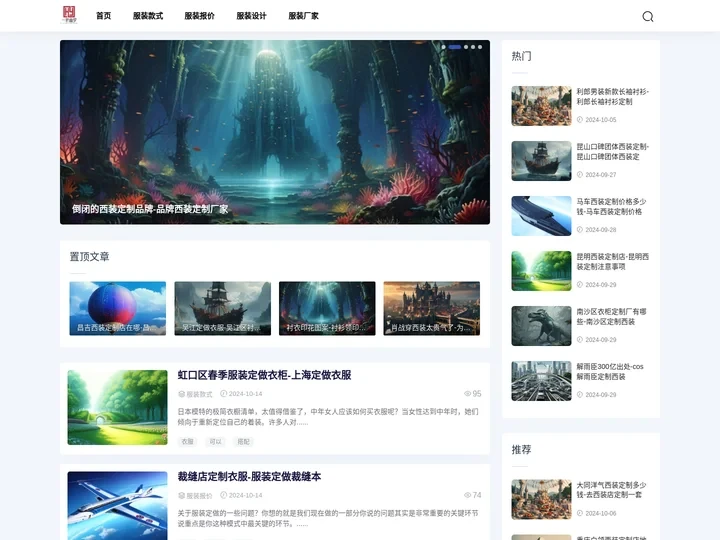The height and width of the screenshot is (540, 720).
Task: Jump to the last carousel dot
Action: click(x=480, y=47)
